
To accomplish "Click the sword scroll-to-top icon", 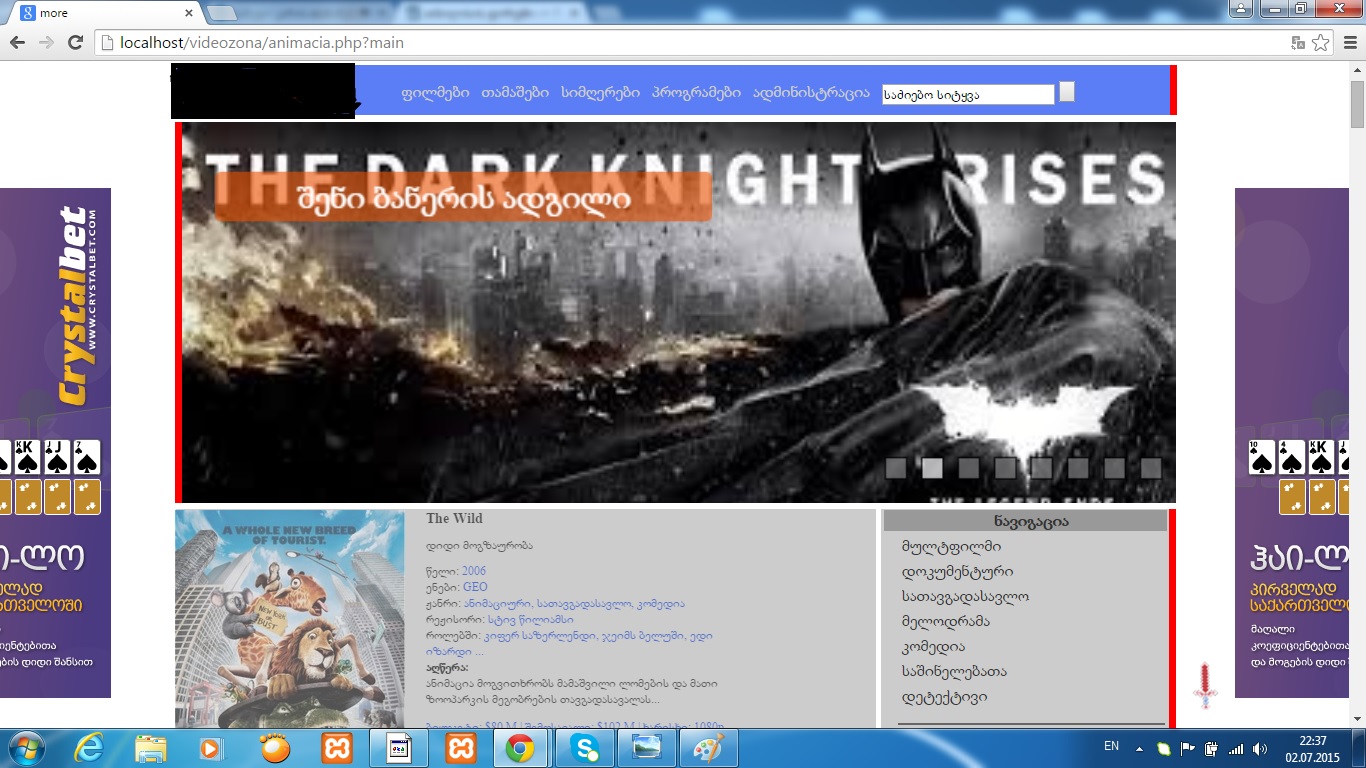I will (1206, 685).
